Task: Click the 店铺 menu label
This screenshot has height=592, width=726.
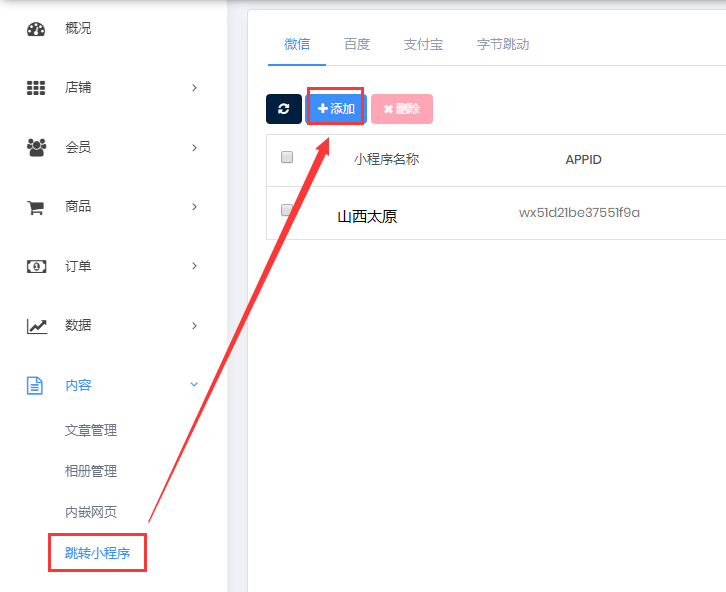Action: tap(78, 87)
